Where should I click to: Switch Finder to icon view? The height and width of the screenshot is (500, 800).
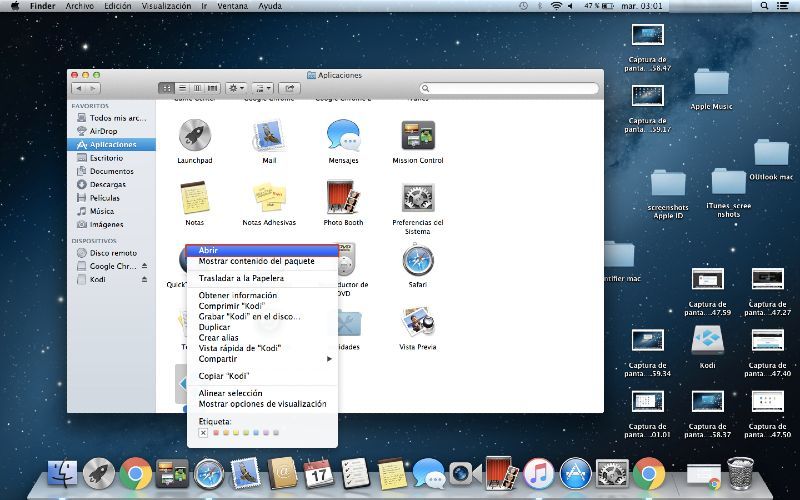pos(166,88)
